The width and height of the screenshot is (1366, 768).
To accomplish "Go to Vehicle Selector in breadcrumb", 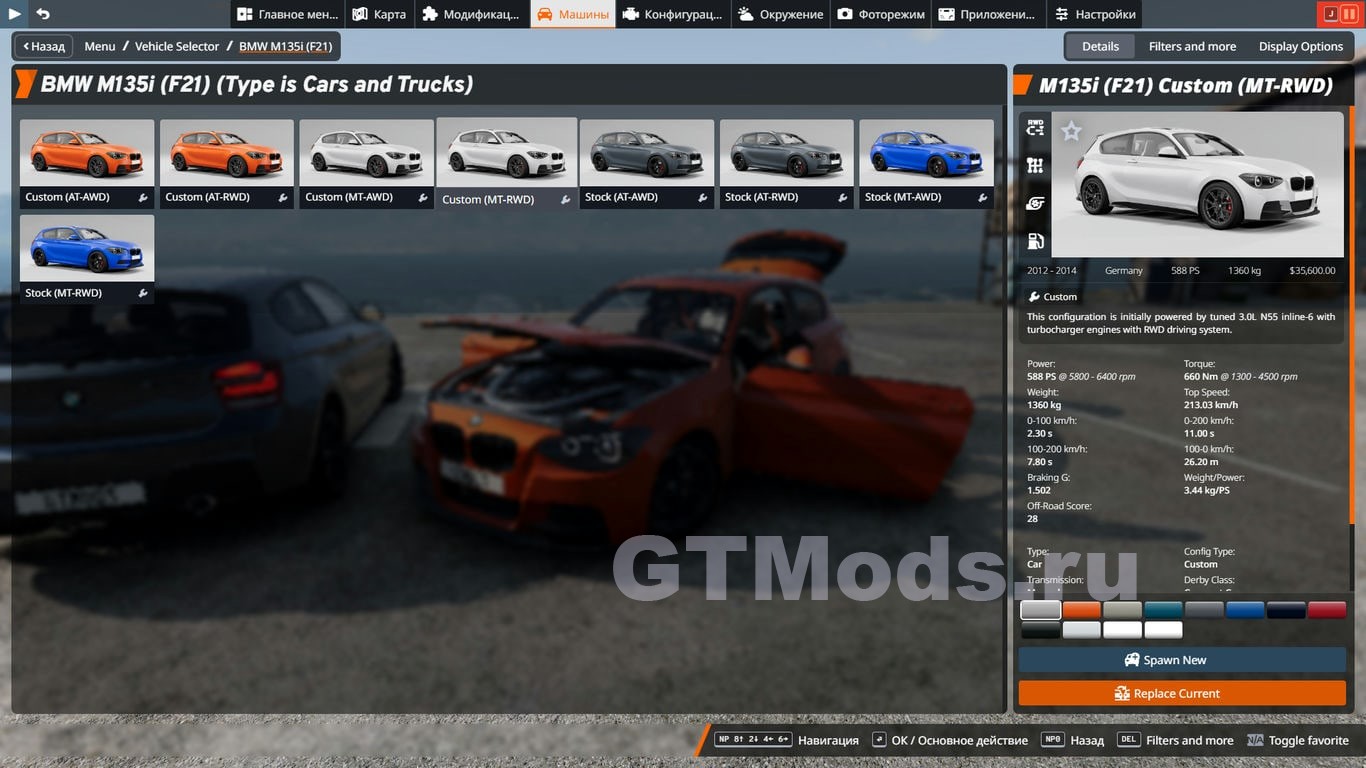I will (x=177, y=46).
